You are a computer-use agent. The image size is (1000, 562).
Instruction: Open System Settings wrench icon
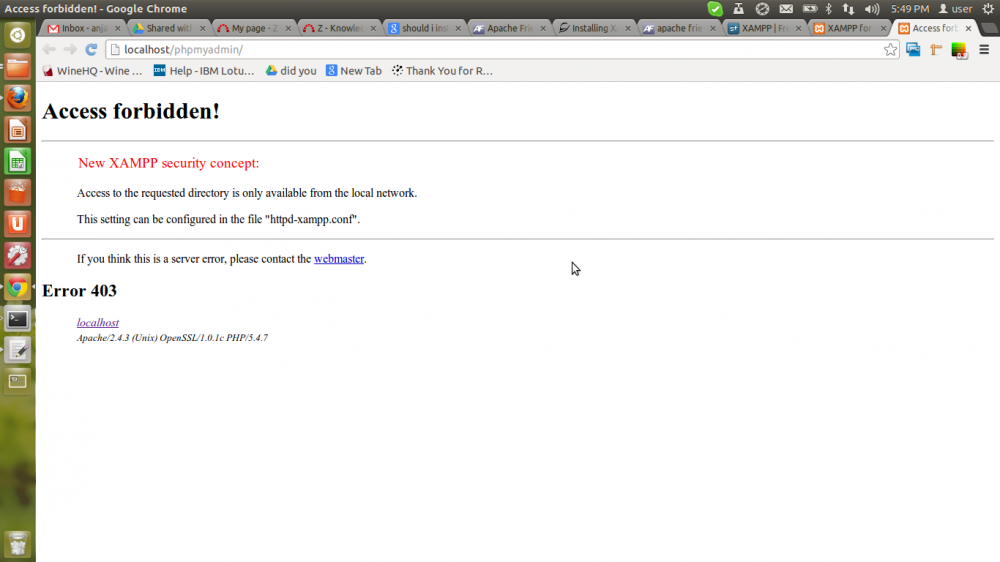[18, 256]
